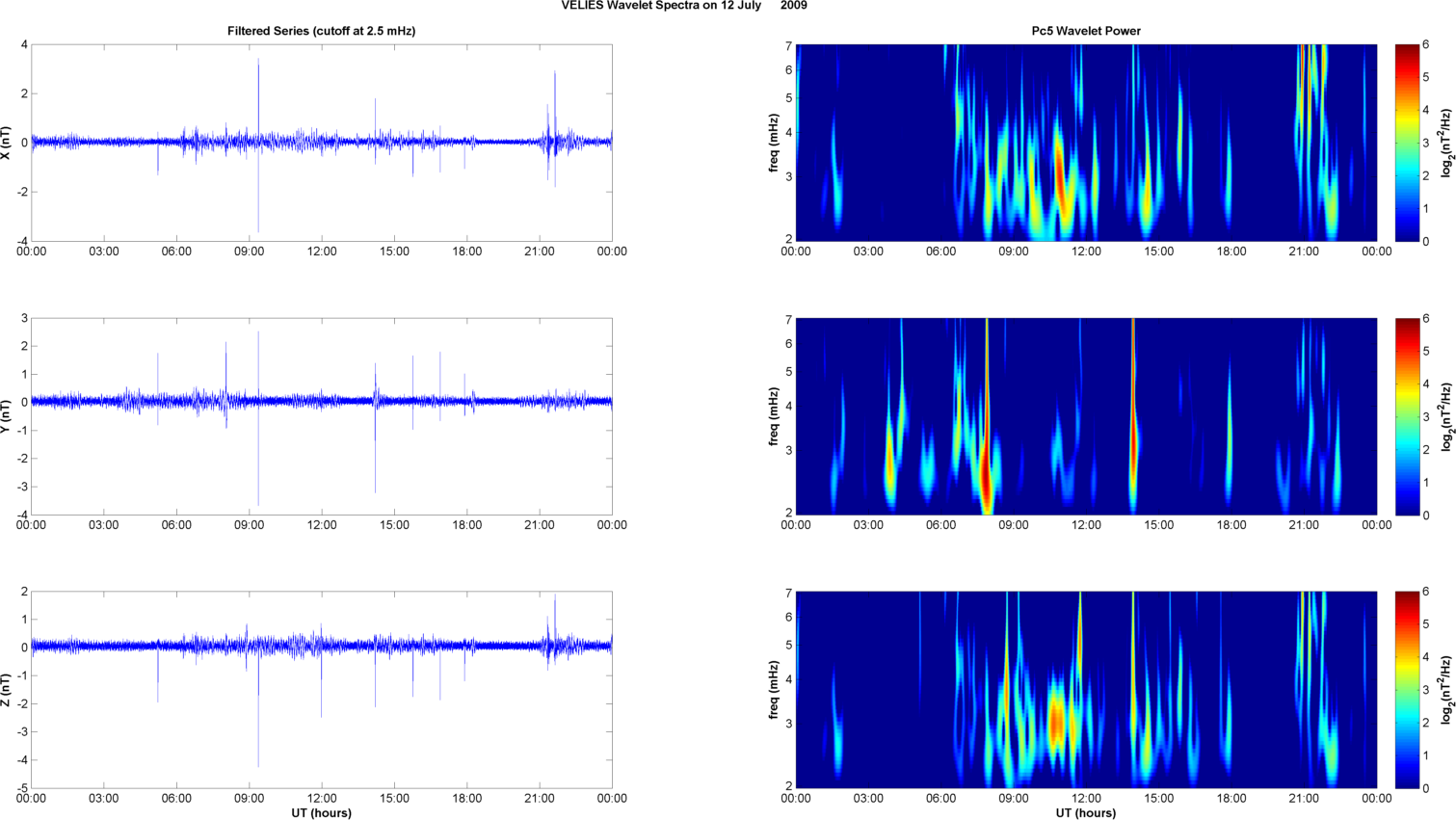Click the year "2009" in the figure title

(x=794, y=6)
